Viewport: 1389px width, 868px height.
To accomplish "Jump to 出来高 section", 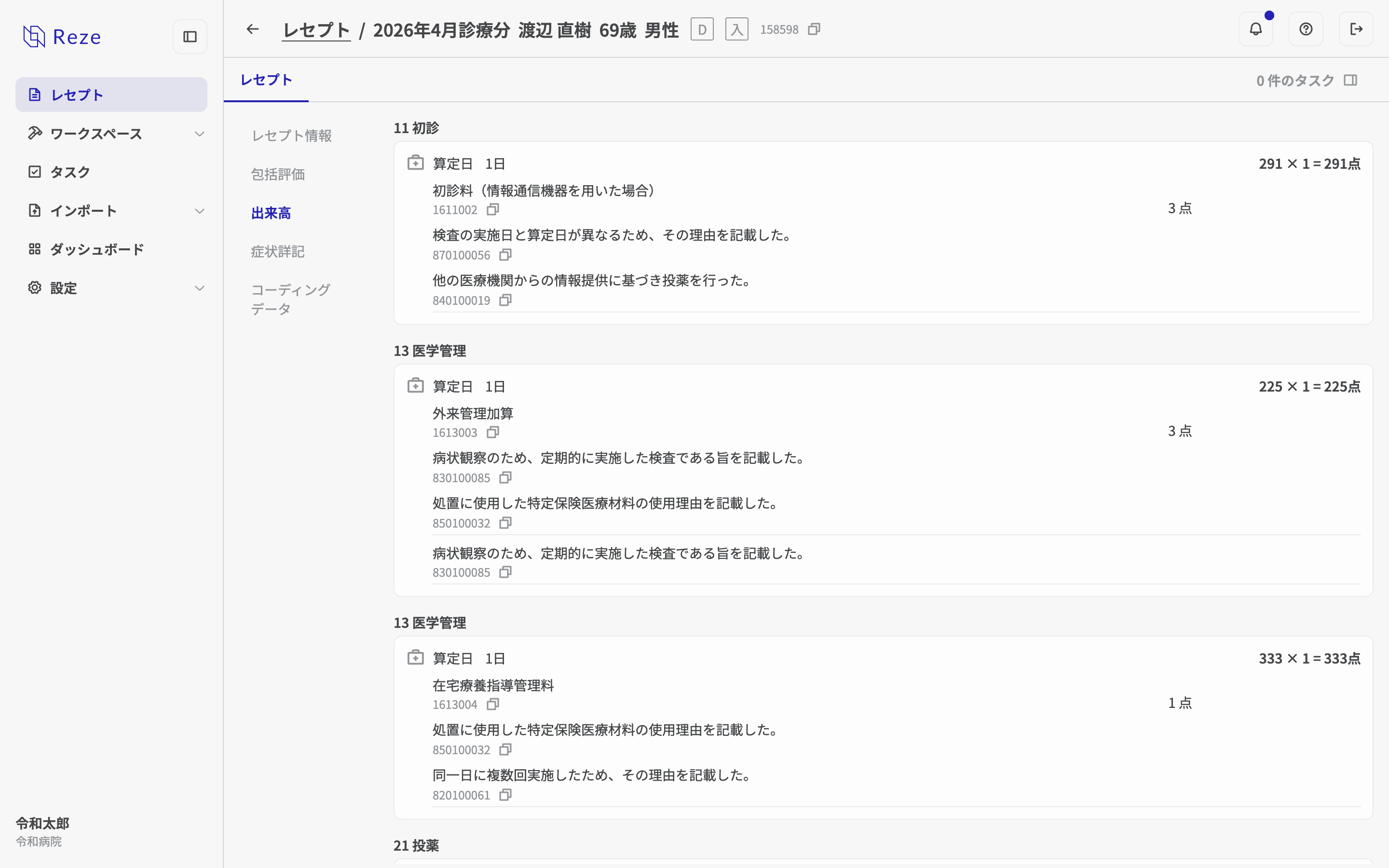I will click(271, 213).
